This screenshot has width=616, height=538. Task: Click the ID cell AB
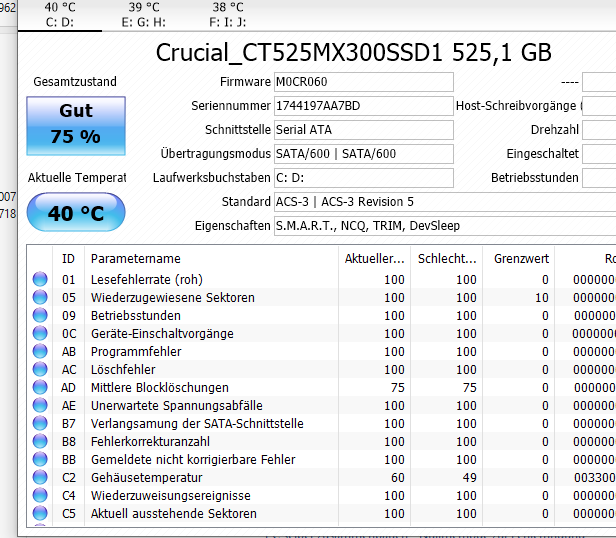tap(69, 351)
